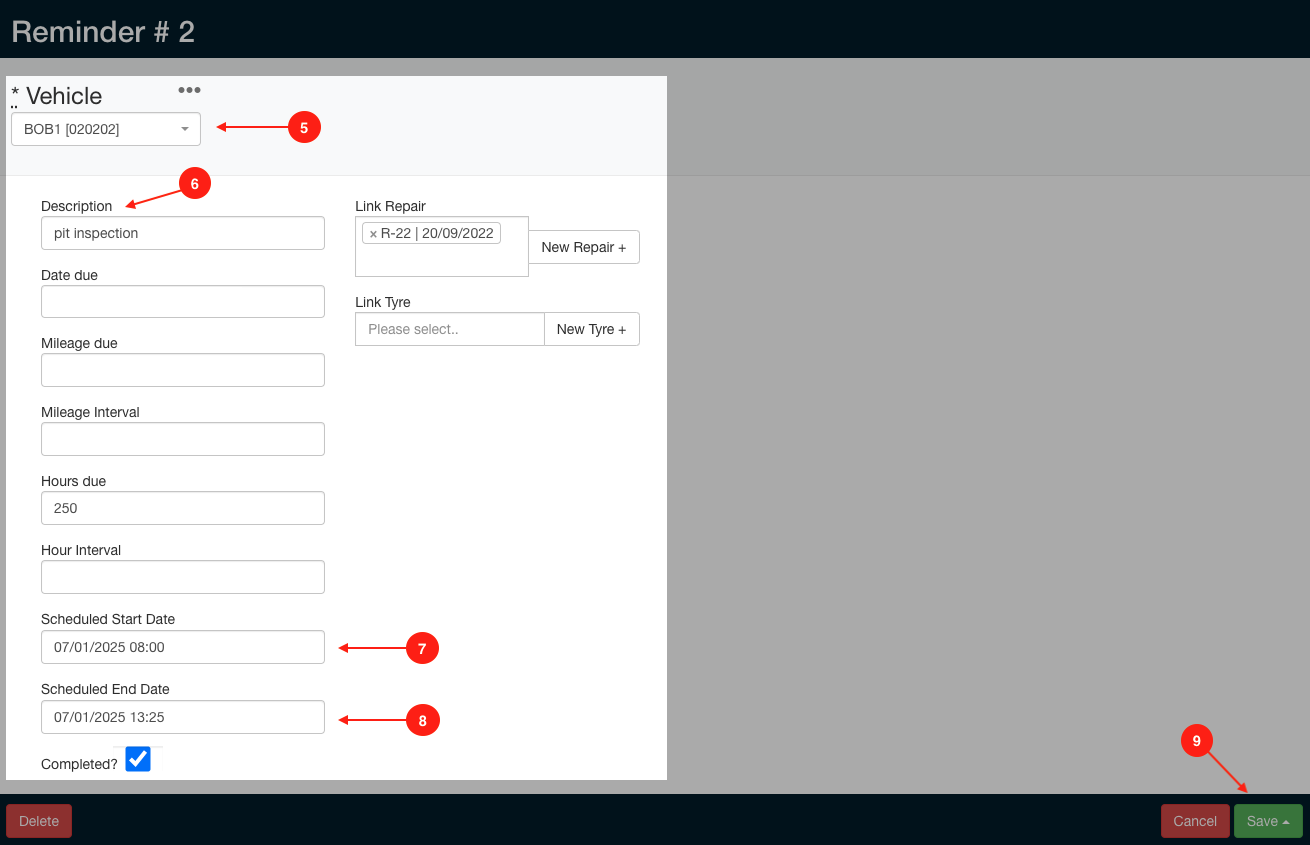Click the Hour Interval input box
1310x845 pixels.
point(183,577)
